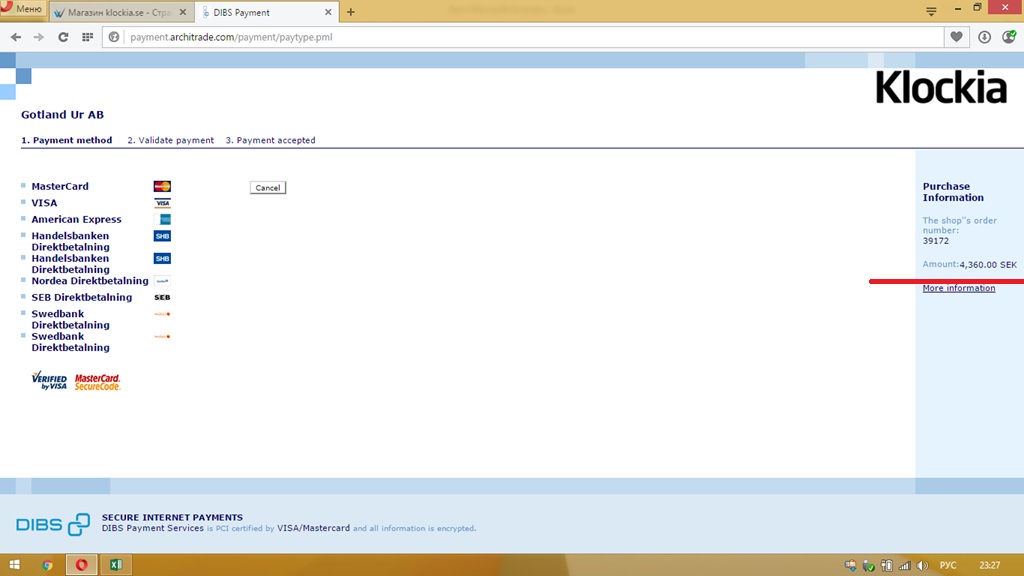Image resolution: width=1024 pixels, height=576 pixels.
Task: Open the Opera Меню menu
Action: point(22,9)
